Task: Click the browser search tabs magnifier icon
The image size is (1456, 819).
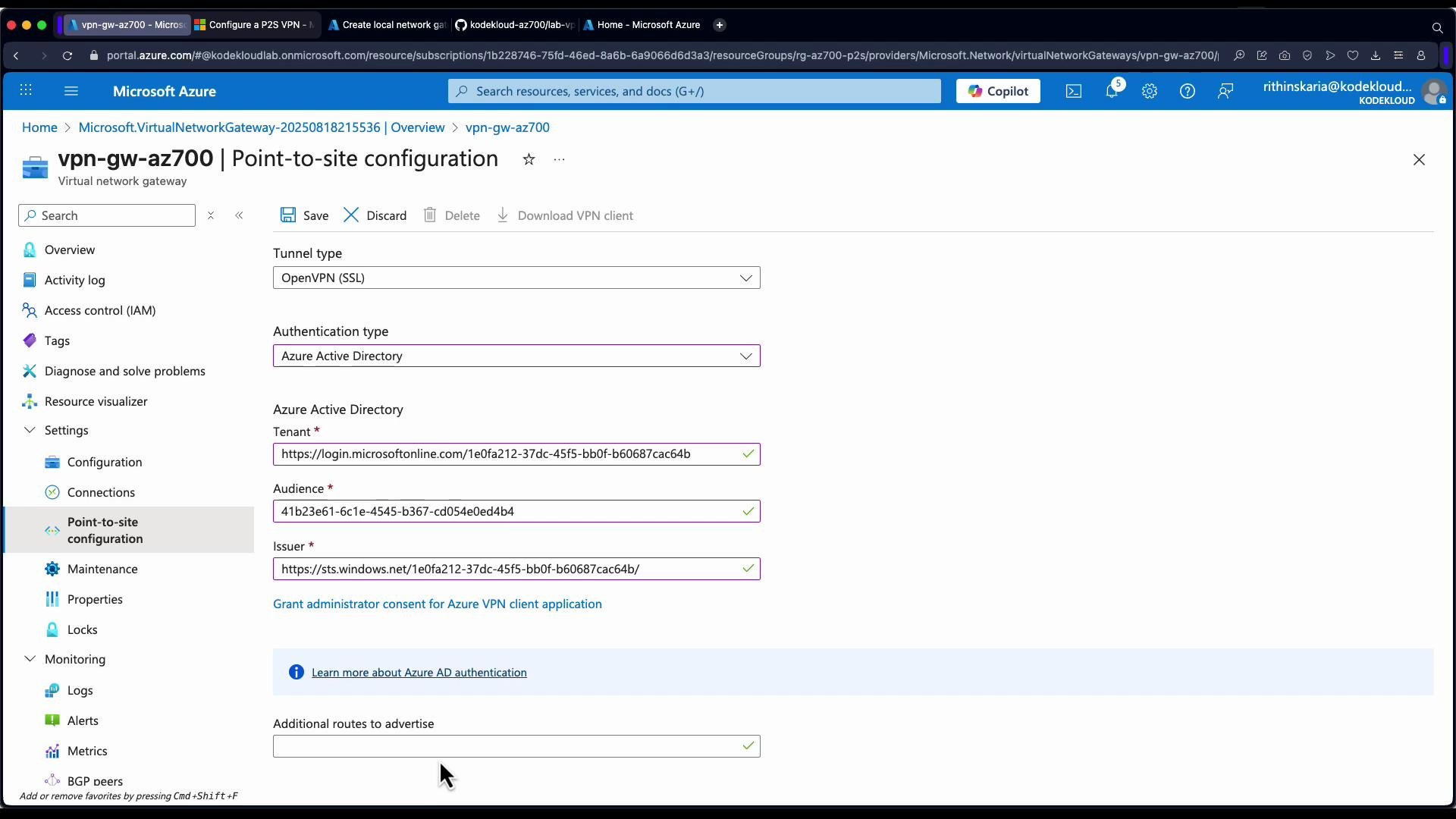Action: point(1437,27)
